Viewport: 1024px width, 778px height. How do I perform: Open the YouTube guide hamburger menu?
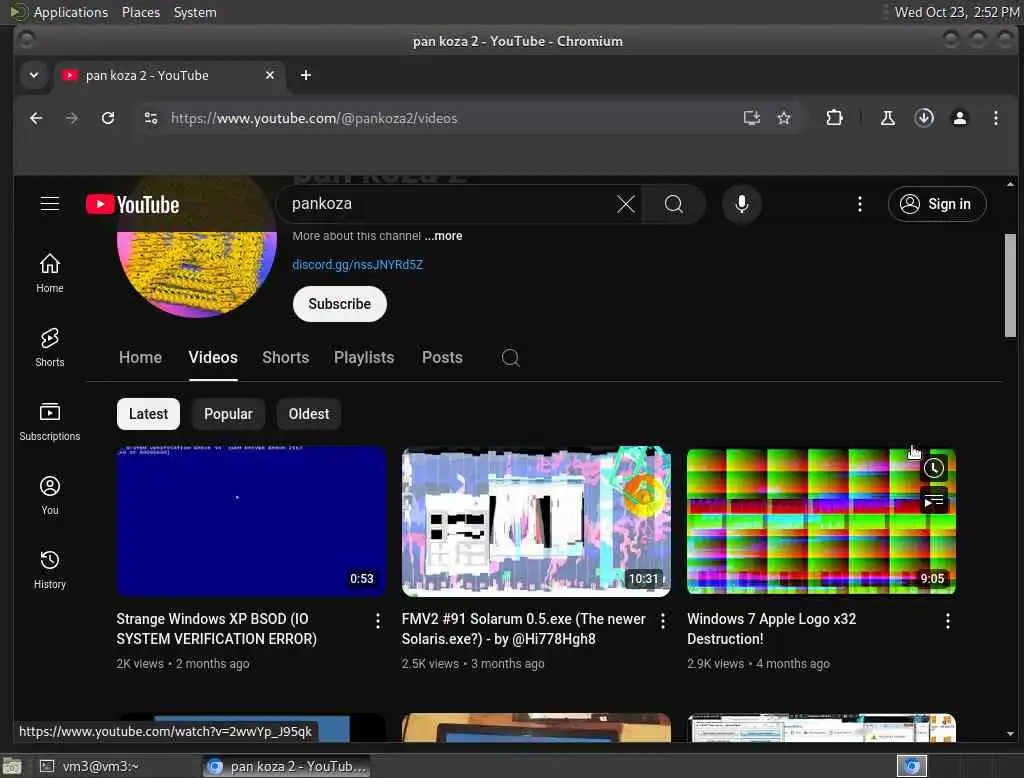(x=50, y=204)
